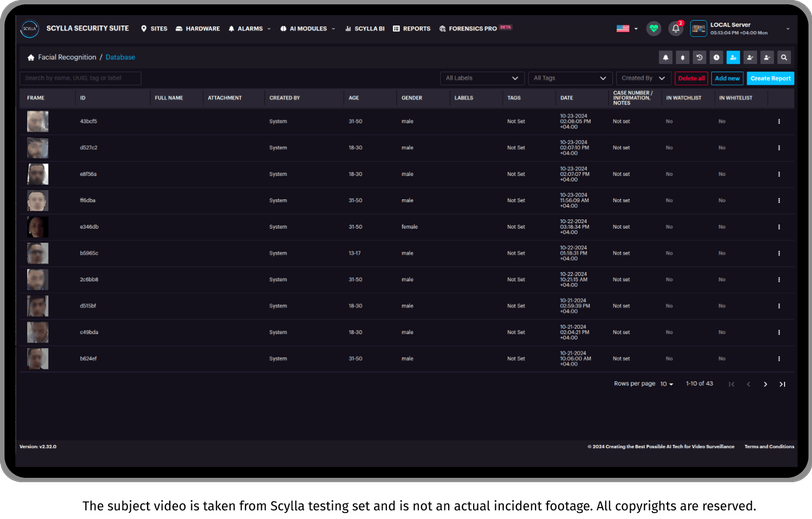Click the 'female' gender cell
This screenshot has height=519, width=812.
click(x=409, y=227)
